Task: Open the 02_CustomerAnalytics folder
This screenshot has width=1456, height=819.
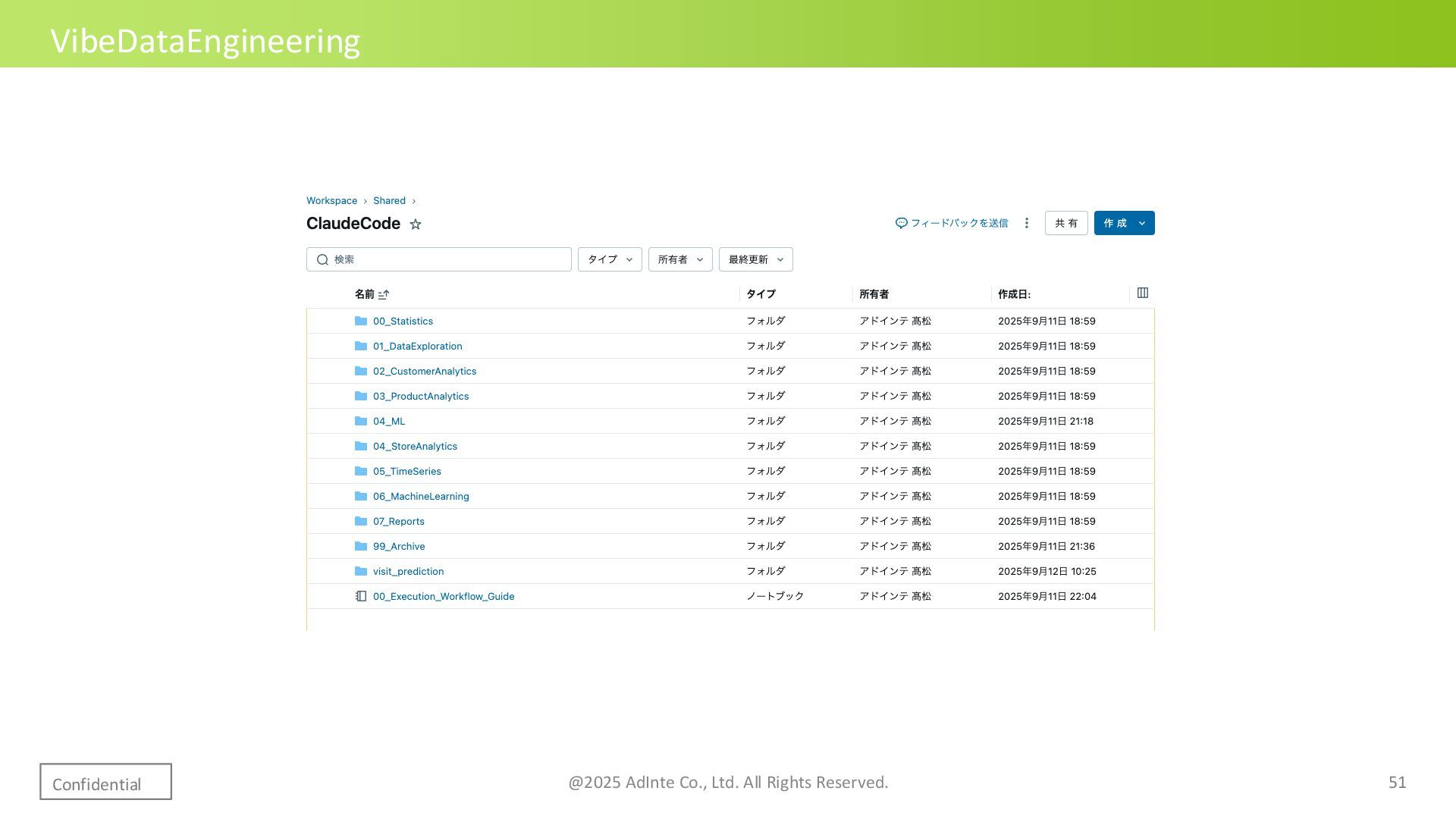Action: (x=425, y=371)
